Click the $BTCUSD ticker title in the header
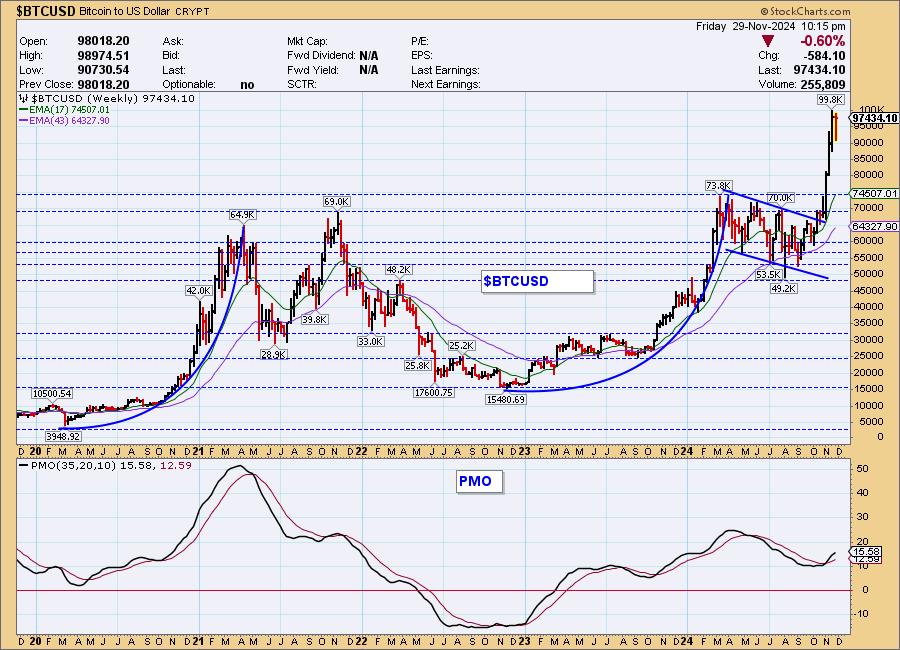 [46, 11]
